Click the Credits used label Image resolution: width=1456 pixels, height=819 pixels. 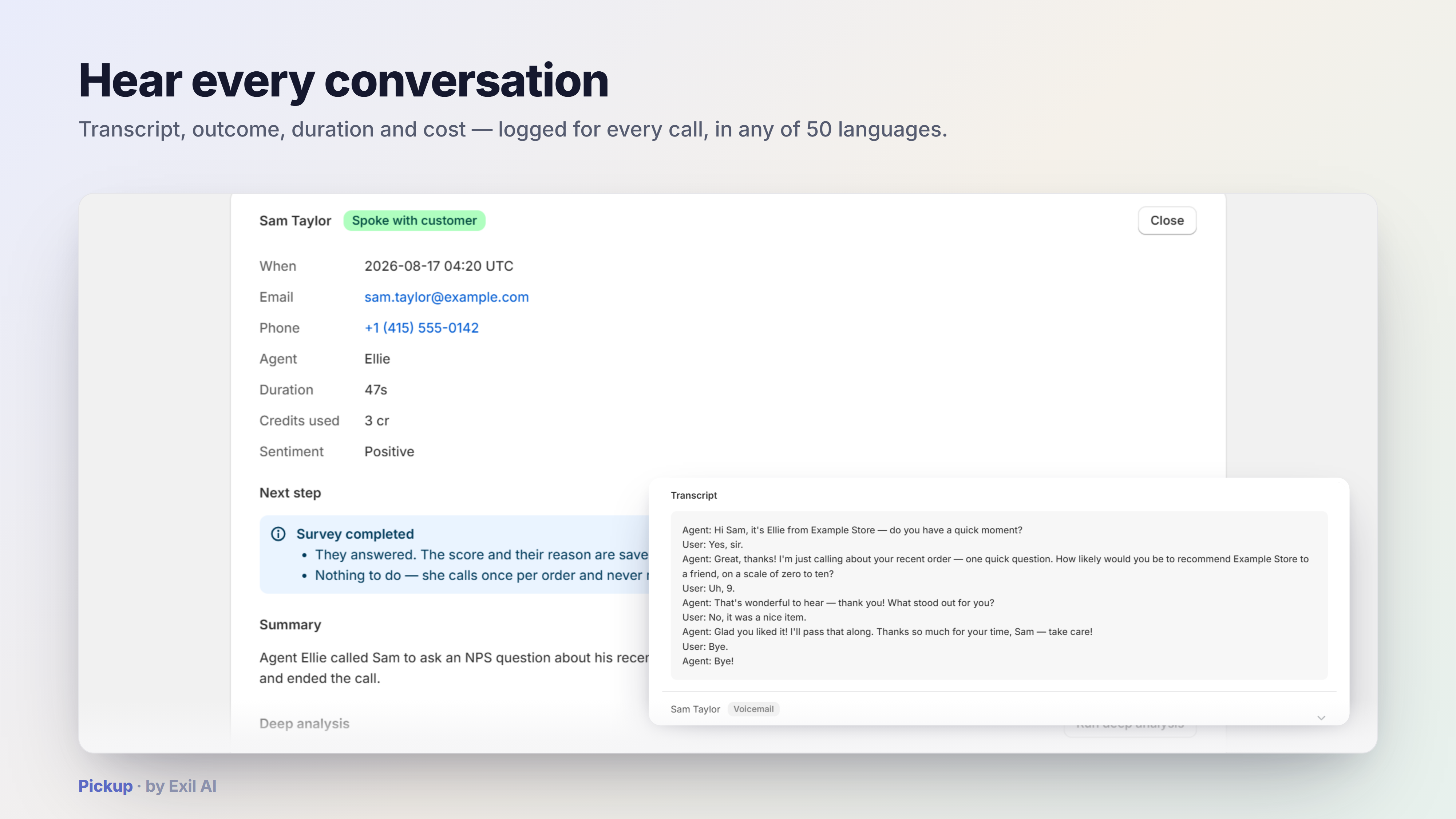coord(299,421)
